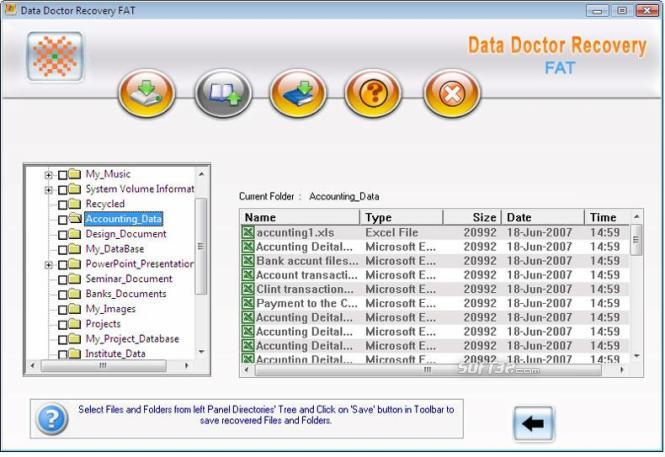This screenshot has width=665, height=457.
Task: Minimize the Data Doctor Recovery window
Action: [x=597, y=10]
